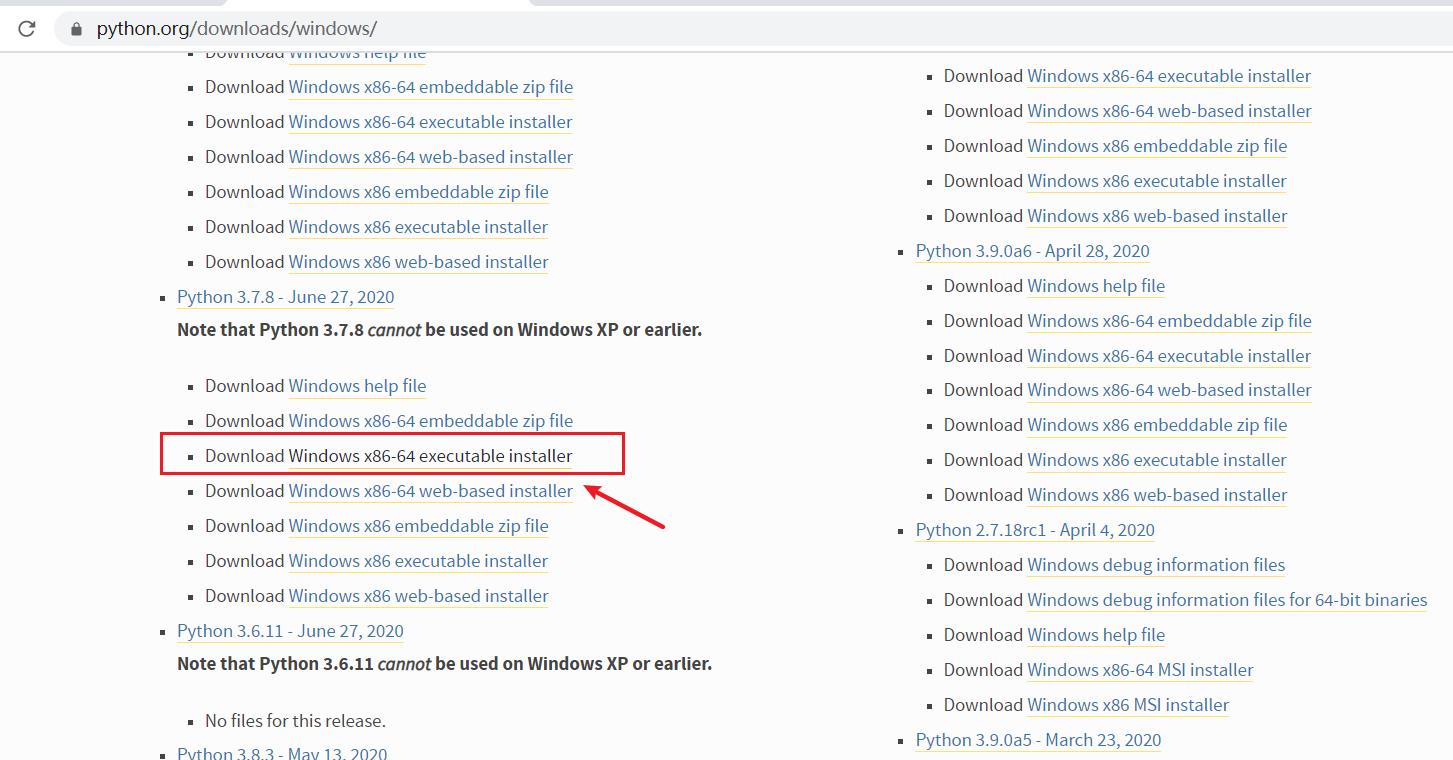Click the text "No files for this release."
The width and height of the screenshot is (1453, 760).
pyautogui.click(x=295, y=721)
